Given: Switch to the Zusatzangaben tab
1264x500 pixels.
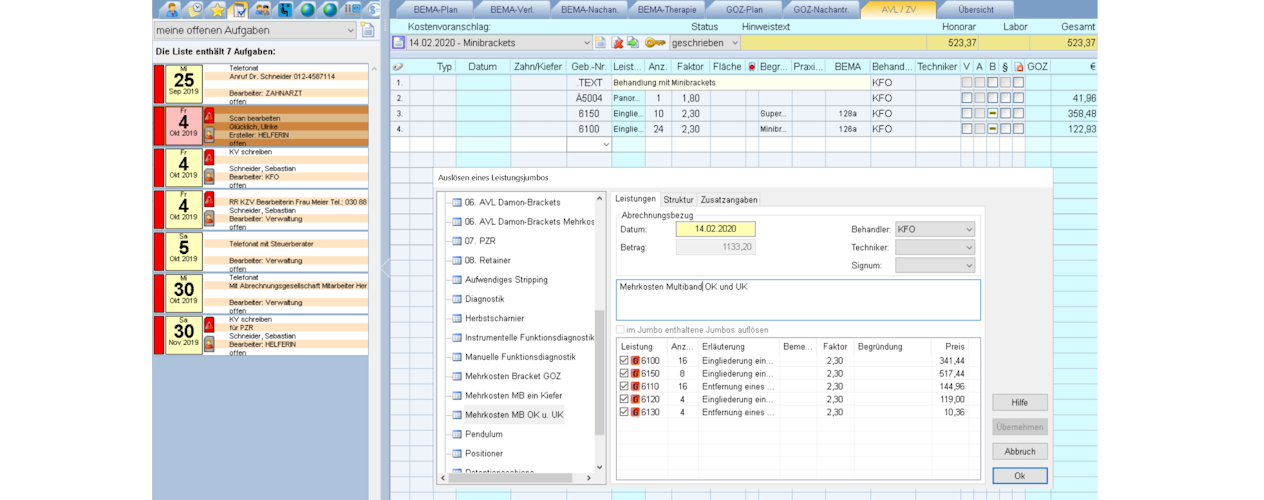Looking at the screenshot, I should point(728,200).
